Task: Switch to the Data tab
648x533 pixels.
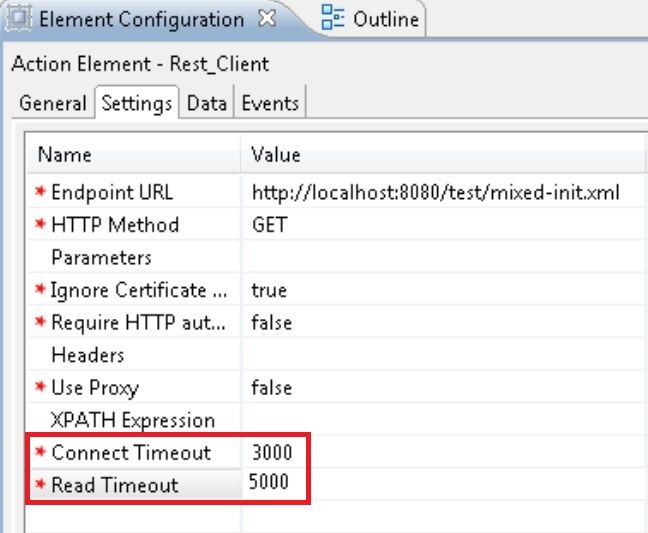Action: (x=206, y=103)
